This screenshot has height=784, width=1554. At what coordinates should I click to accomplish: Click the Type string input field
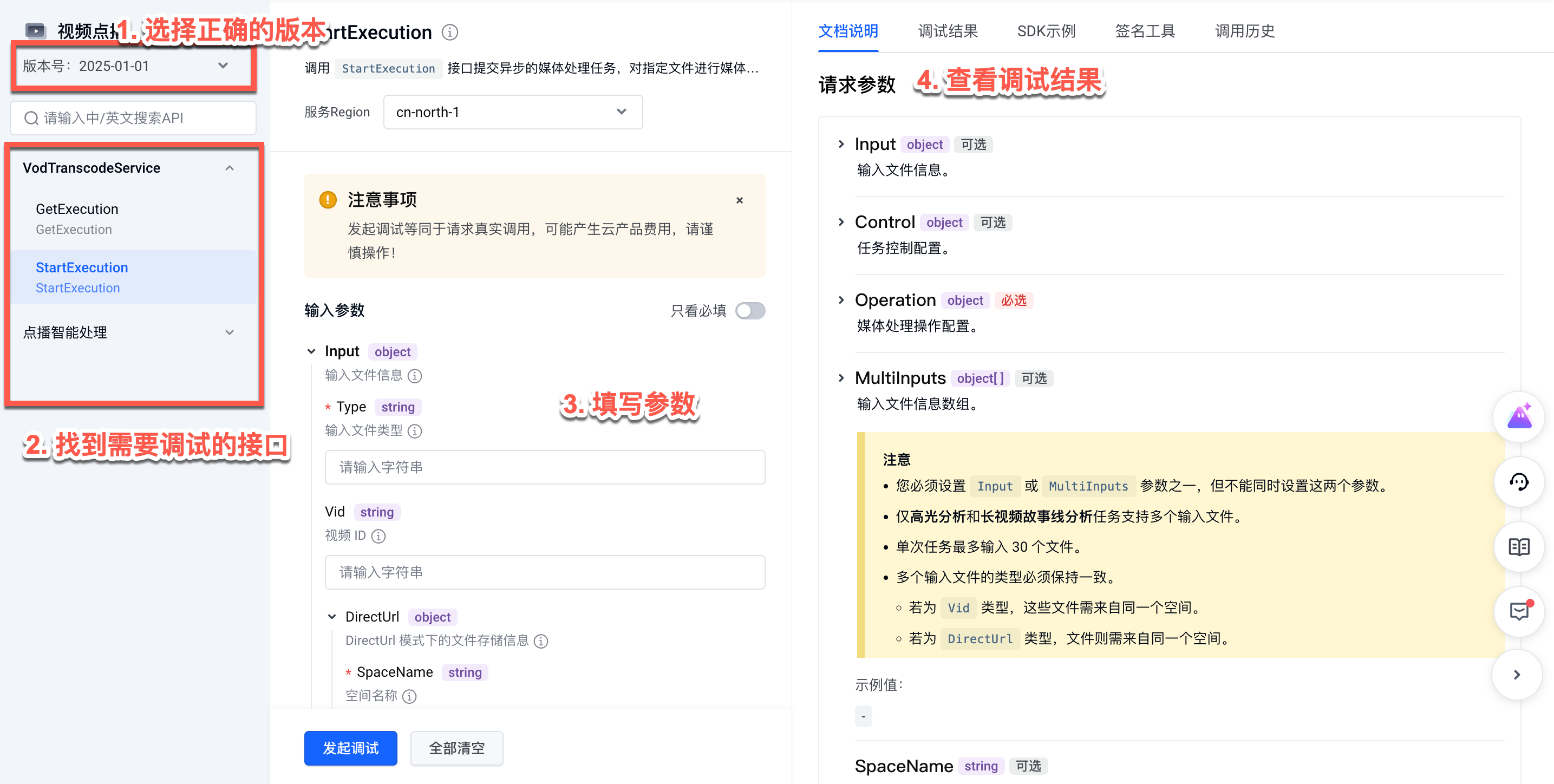(x=544, y=467)
